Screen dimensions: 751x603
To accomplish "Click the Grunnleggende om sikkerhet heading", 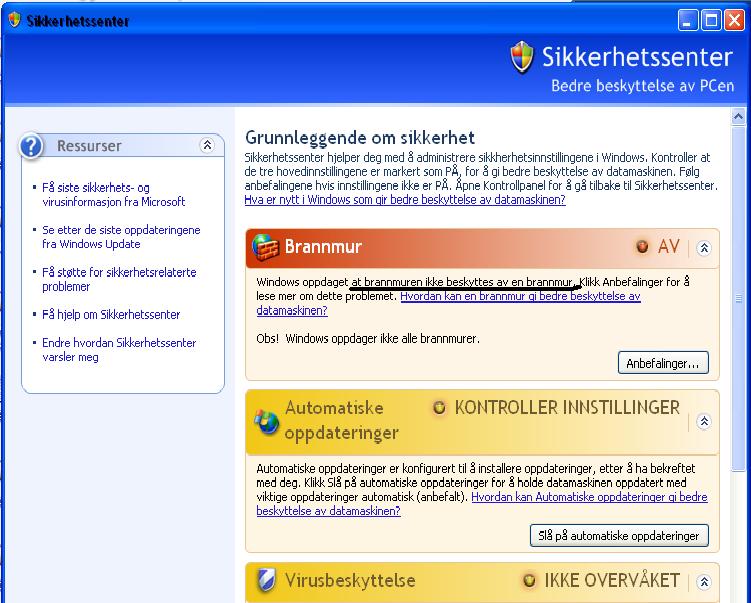I will tap(360, 138).
